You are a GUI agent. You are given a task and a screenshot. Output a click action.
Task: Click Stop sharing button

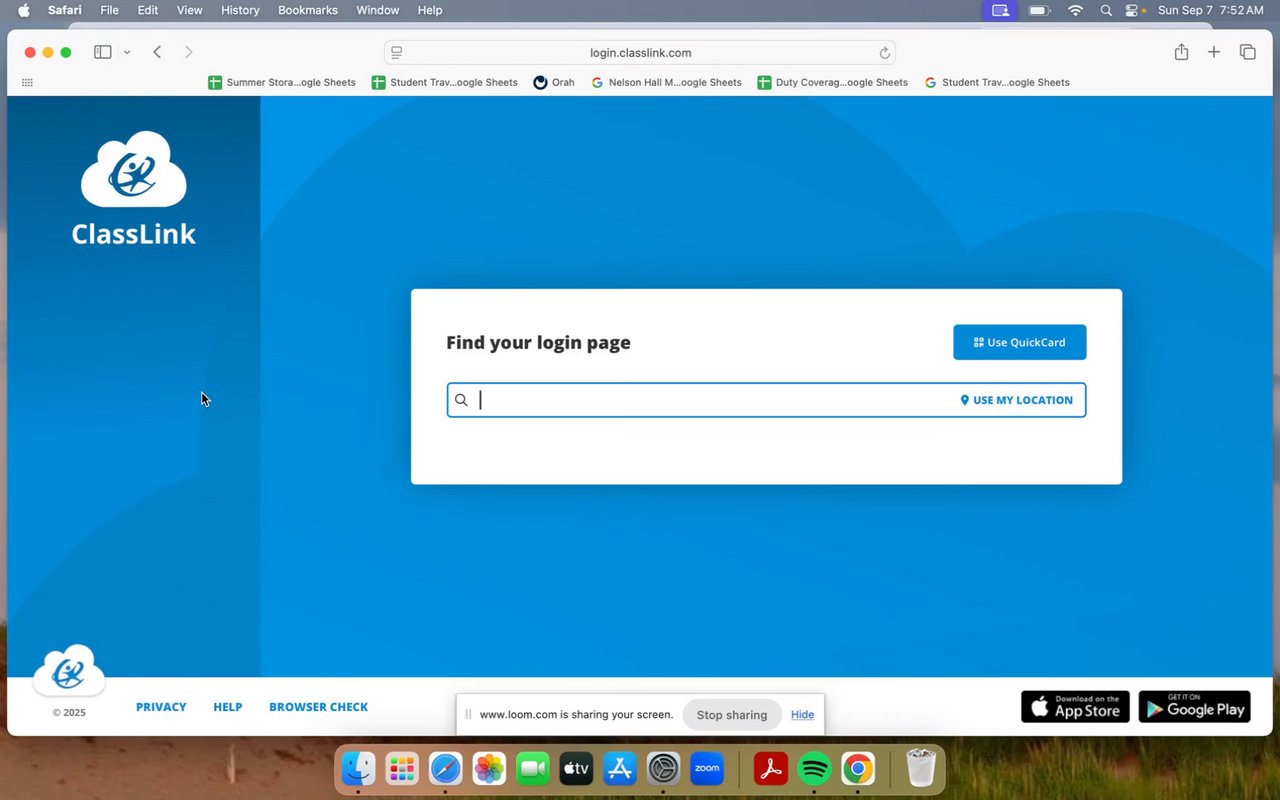732,715
